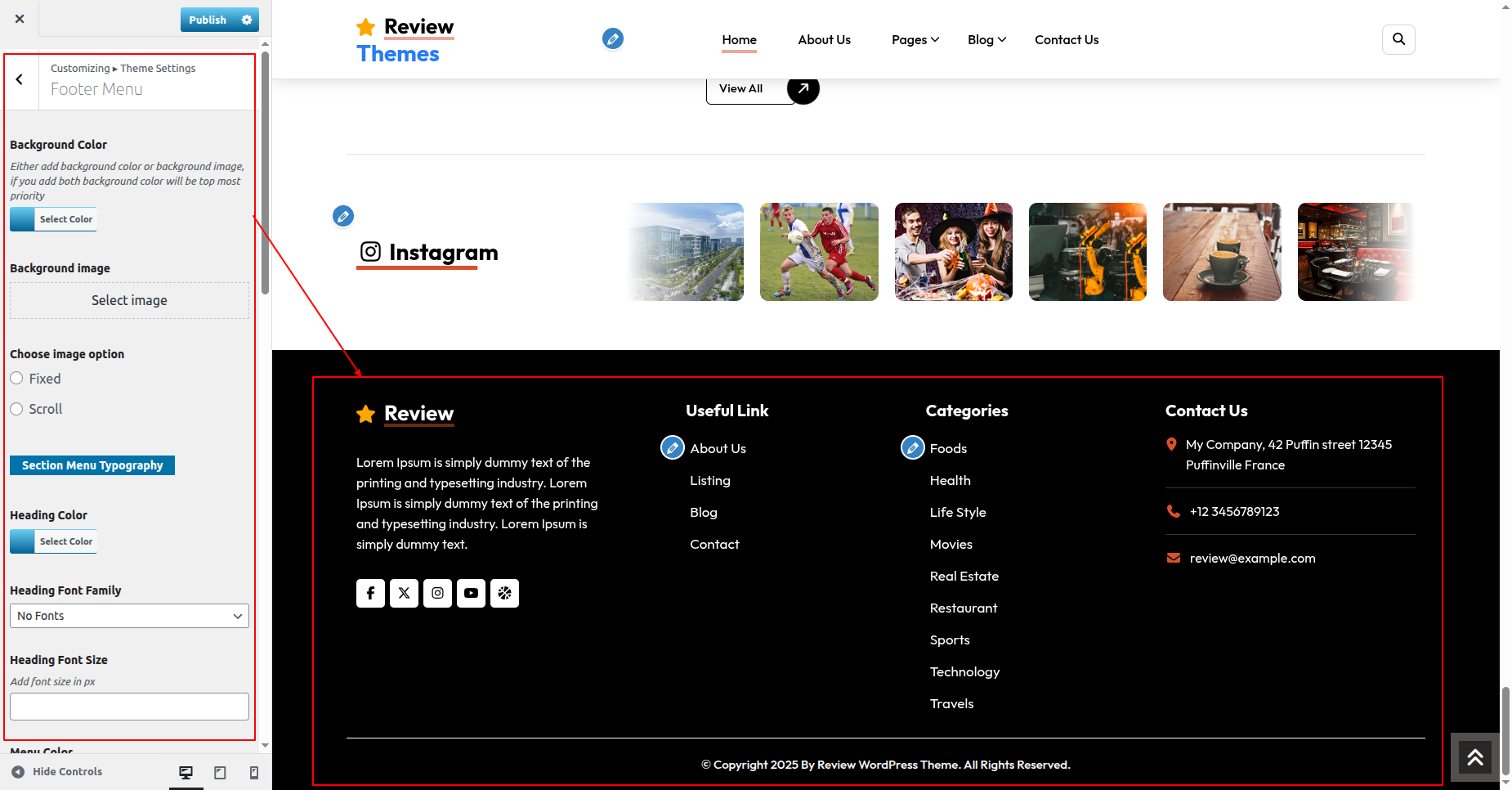
Task: Open the YouTube social icon in footer
Action: tap(471, 593)
